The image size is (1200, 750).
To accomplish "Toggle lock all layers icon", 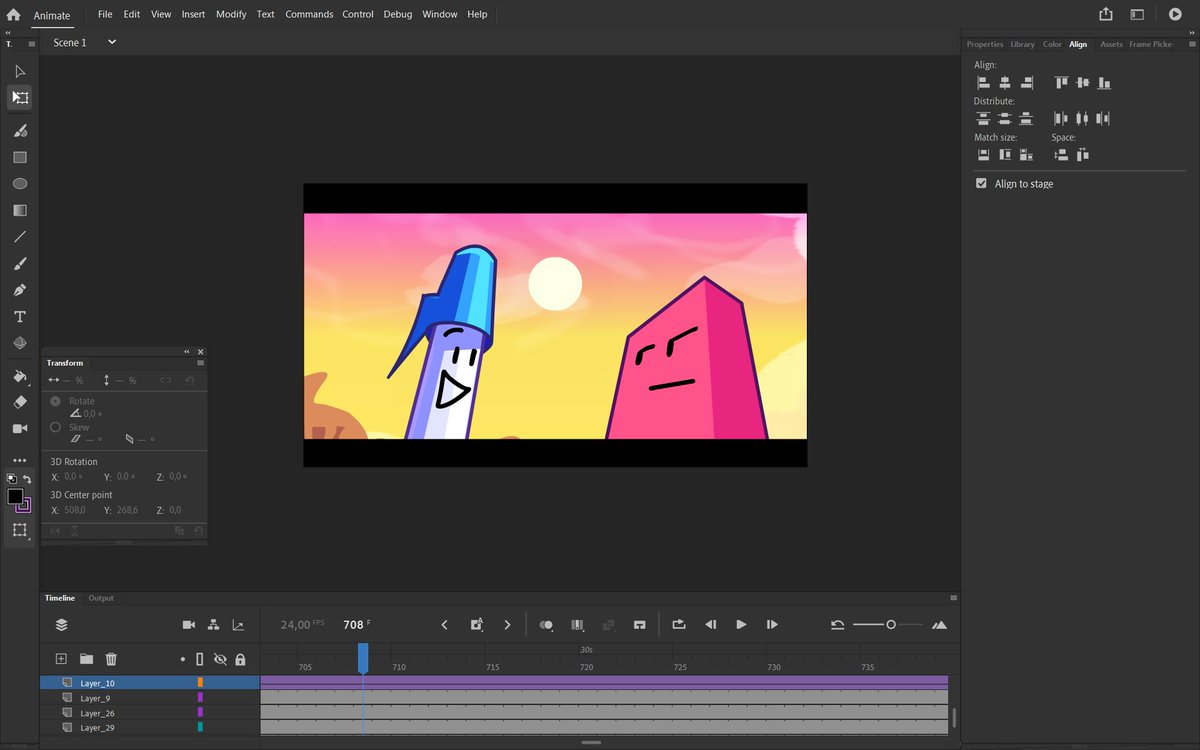I will pyautogui.click(x=240, y=659).
